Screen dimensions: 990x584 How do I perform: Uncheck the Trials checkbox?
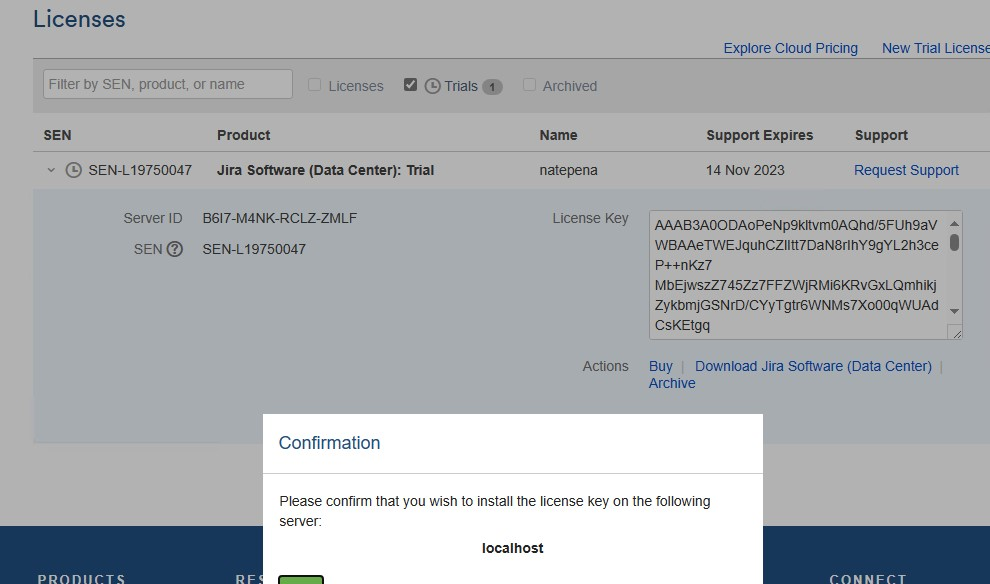point(410,85)
